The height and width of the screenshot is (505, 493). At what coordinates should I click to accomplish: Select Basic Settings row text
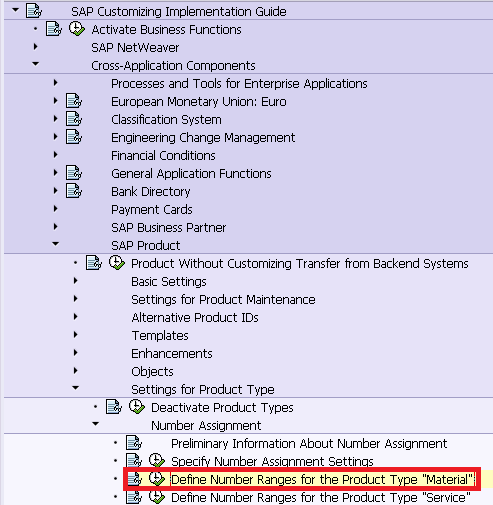[x=169, y=282]
